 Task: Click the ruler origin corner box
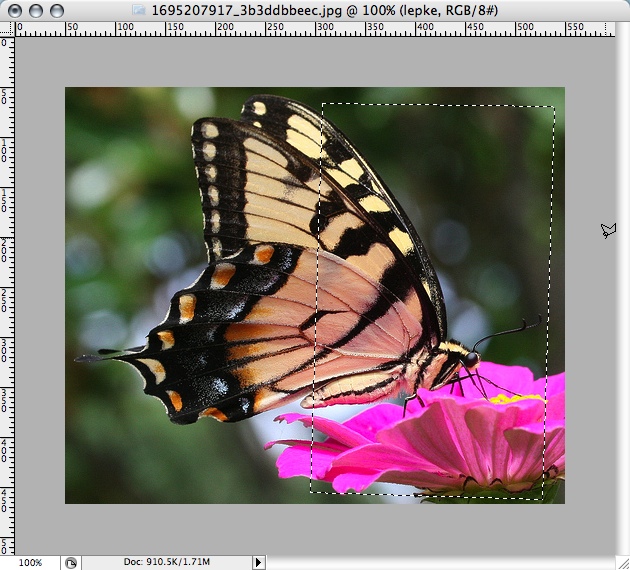point(7,30)
